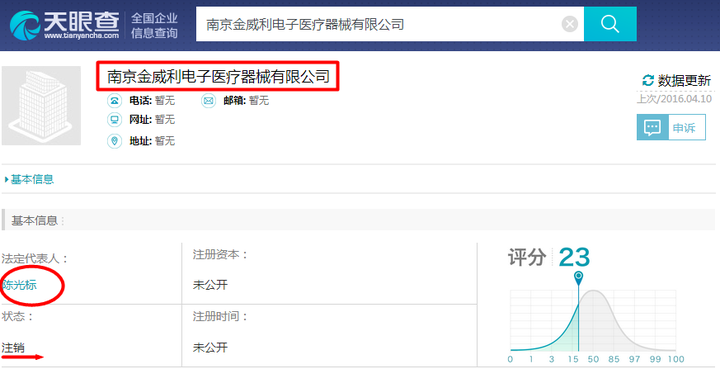The height and width of the screenshot is (369, 720).
Task: Click the 注册时间 label
Action: (220, 316)
